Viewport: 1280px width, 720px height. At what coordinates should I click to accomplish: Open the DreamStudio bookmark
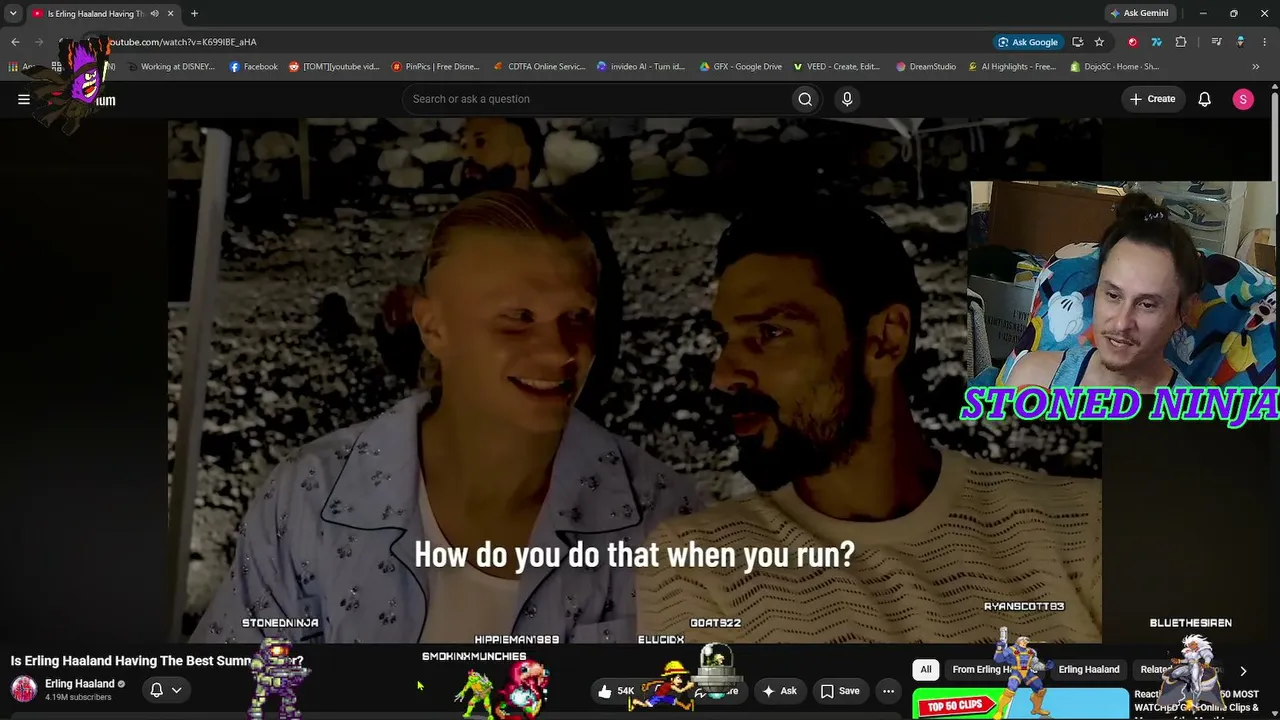click(x=926, y=67)
